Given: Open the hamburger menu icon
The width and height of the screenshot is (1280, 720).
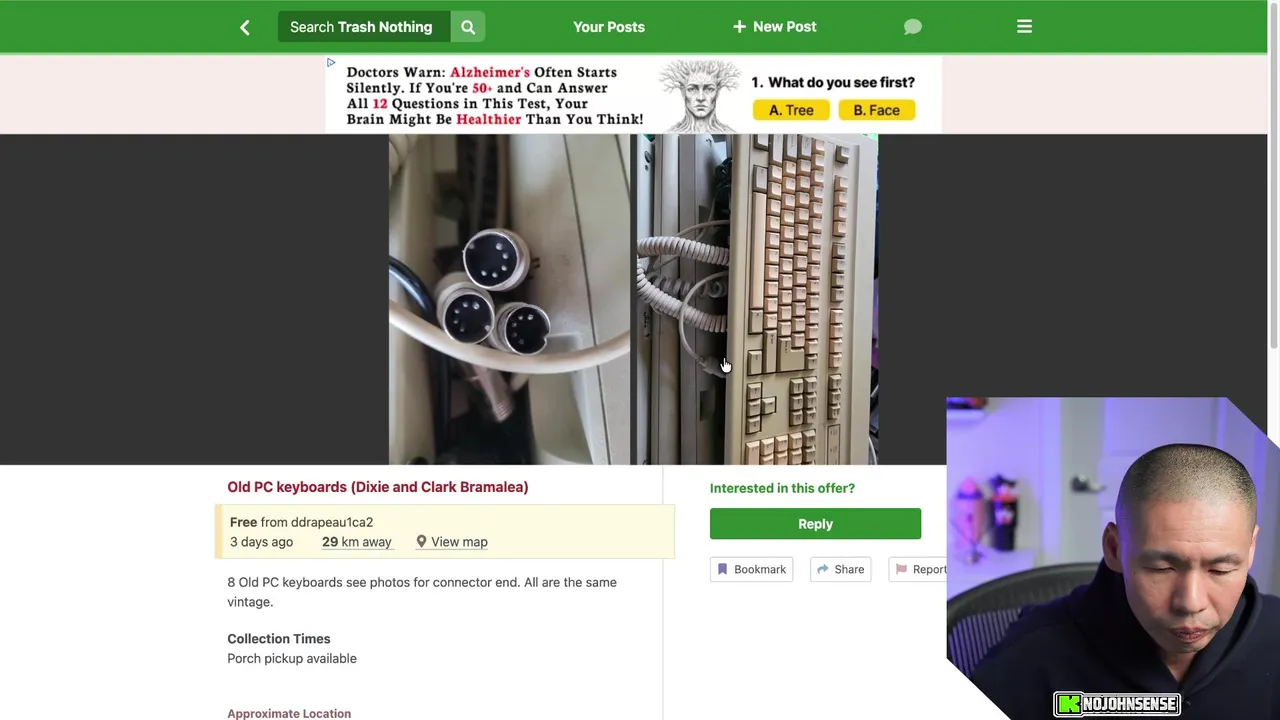Looking at the screenshot, I should point(1024,27).
